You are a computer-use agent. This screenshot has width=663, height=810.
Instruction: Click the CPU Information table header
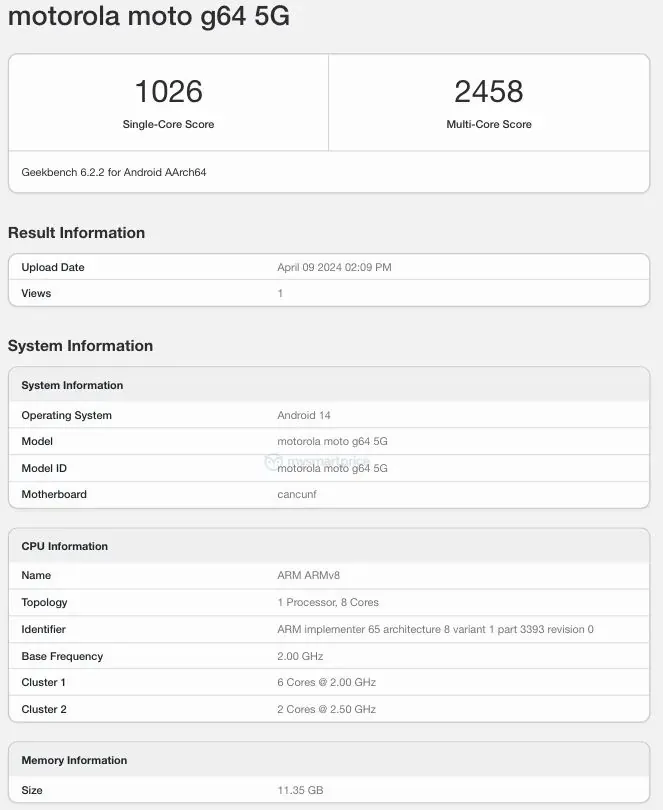coord(64,547)
